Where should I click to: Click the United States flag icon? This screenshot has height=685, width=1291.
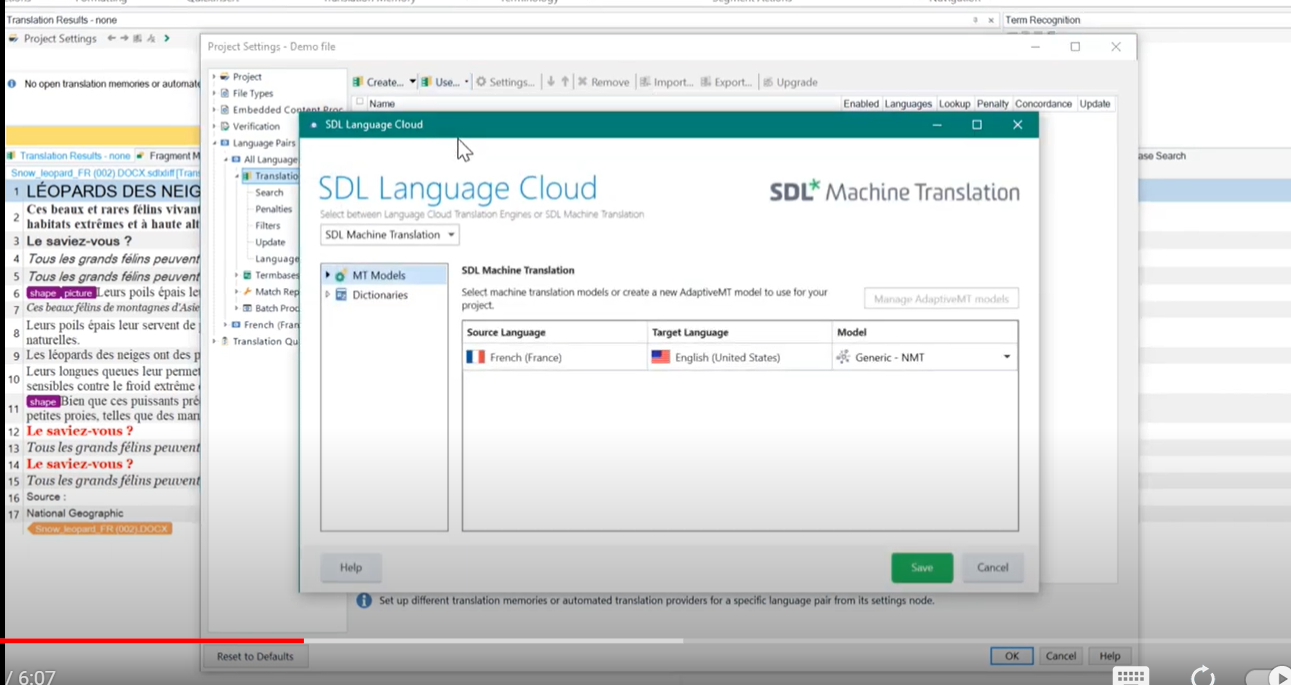660,357
